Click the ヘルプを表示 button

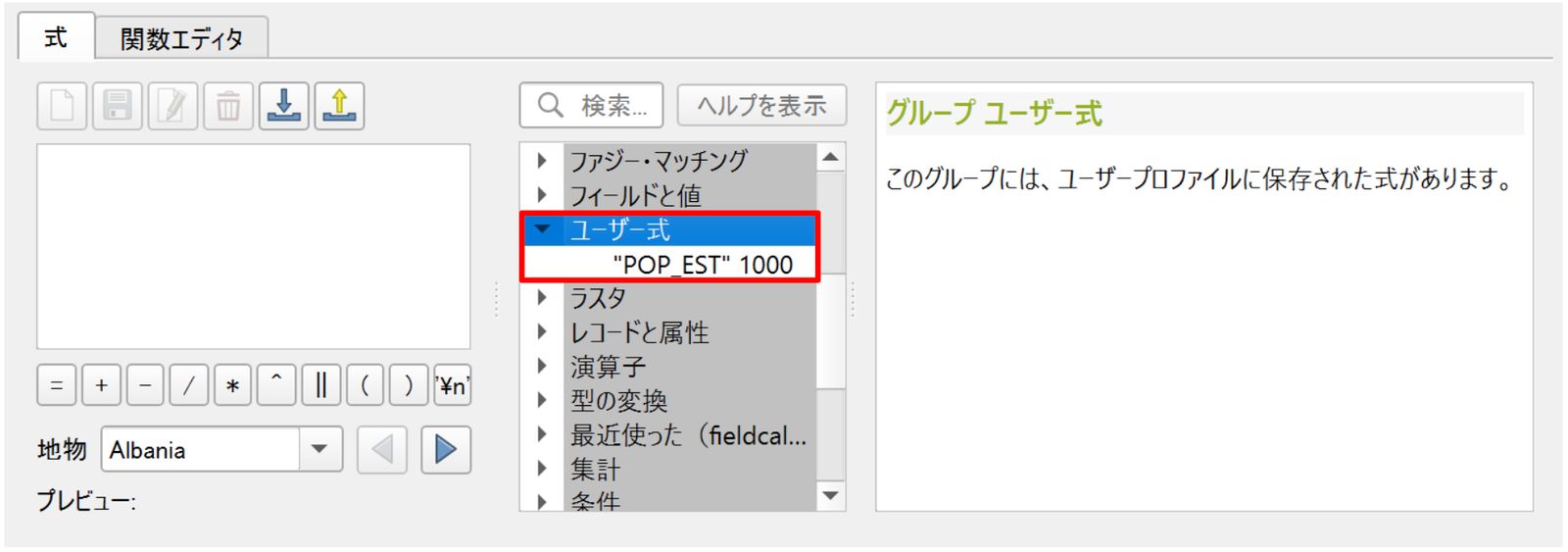click(761, 105)
